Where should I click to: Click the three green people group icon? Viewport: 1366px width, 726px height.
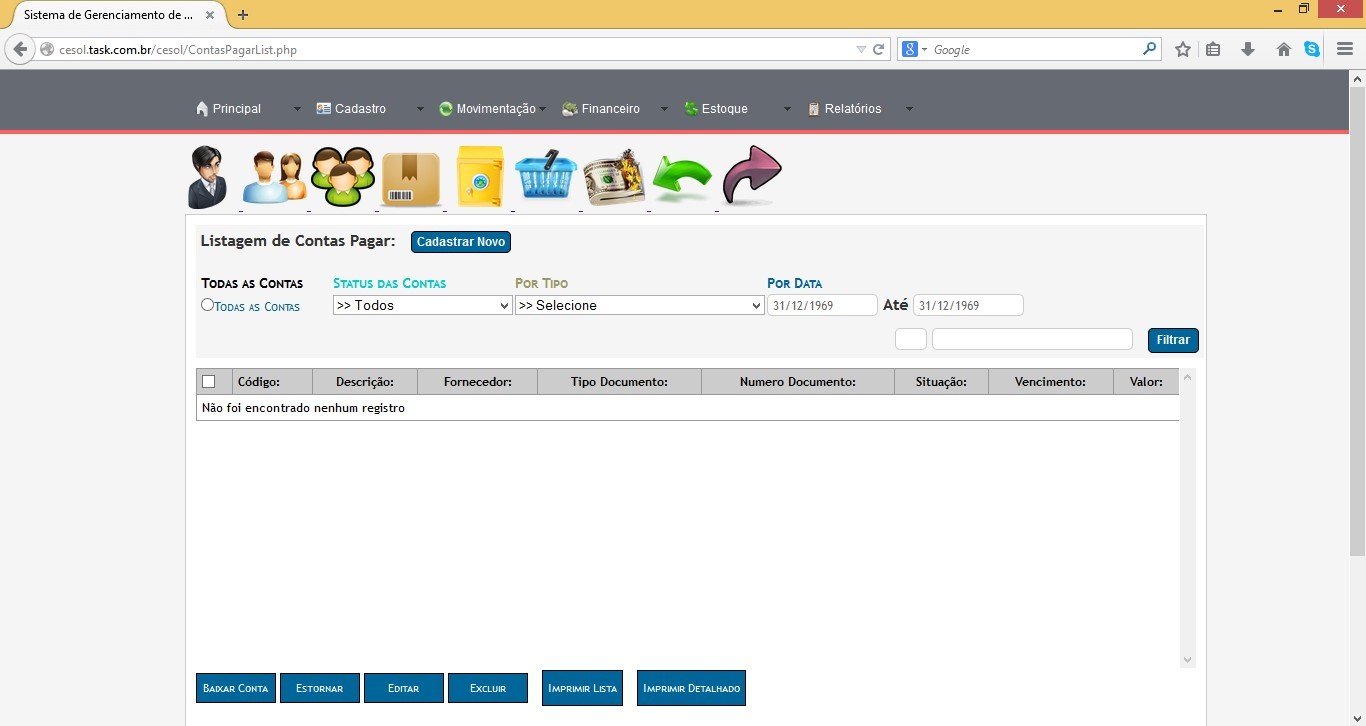click(342, 177)
